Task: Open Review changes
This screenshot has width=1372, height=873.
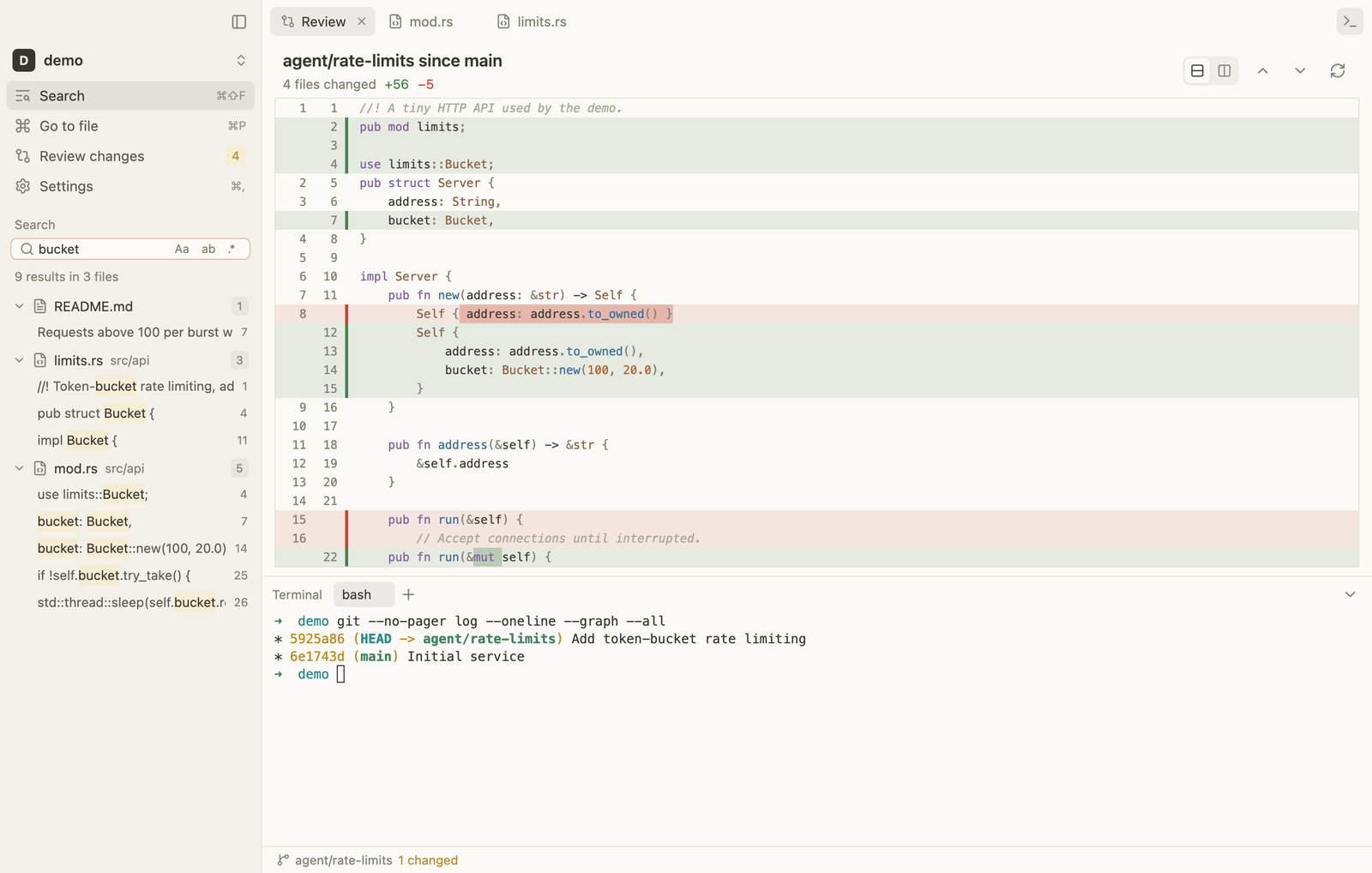Action: point(130,156)
